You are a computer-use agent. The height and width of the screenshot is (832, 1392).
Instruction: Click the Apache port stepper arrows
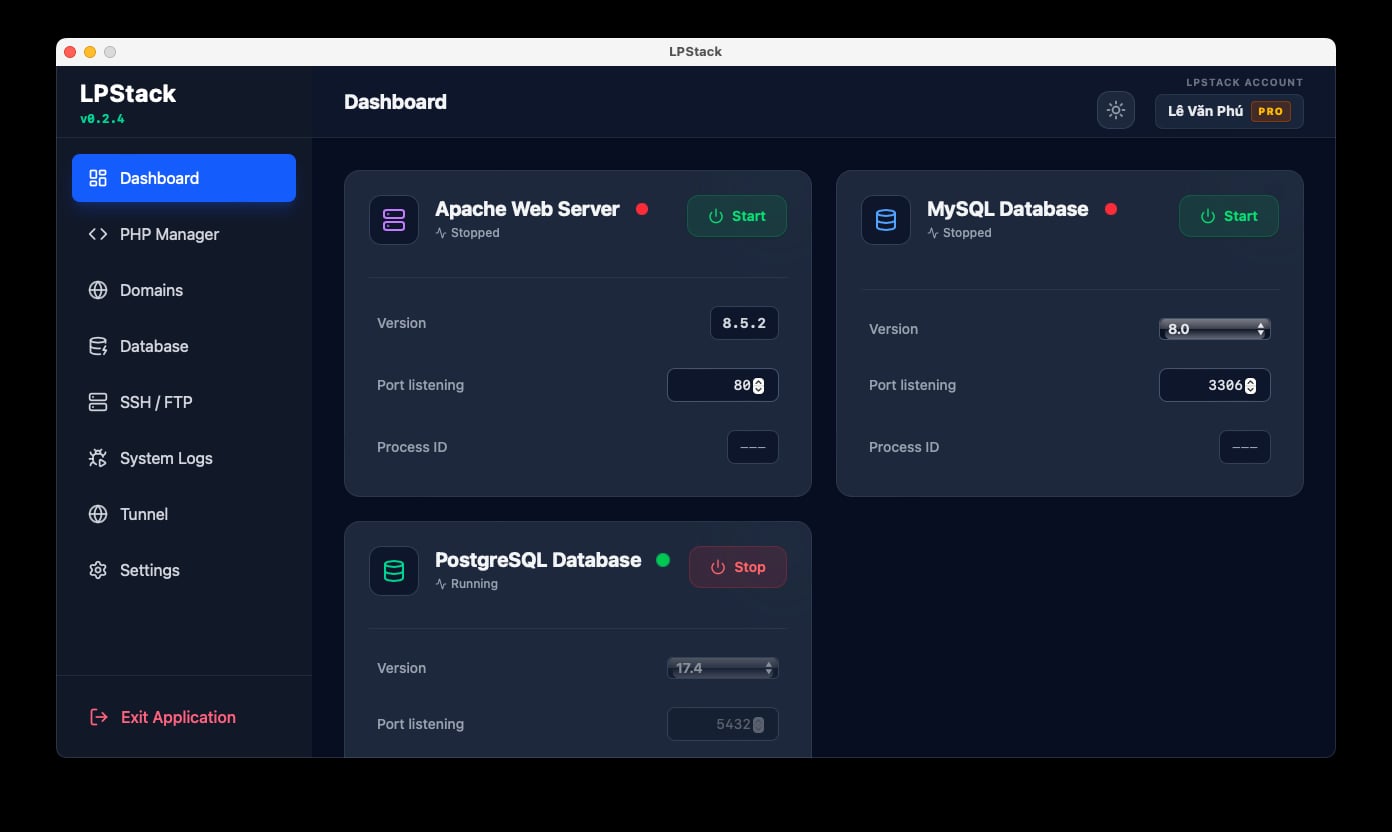coord(758,385)
